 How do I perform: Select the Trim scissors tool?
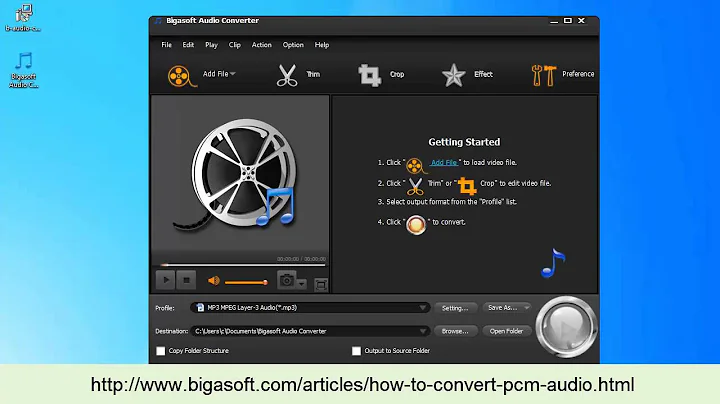click(x=287, y=75)
